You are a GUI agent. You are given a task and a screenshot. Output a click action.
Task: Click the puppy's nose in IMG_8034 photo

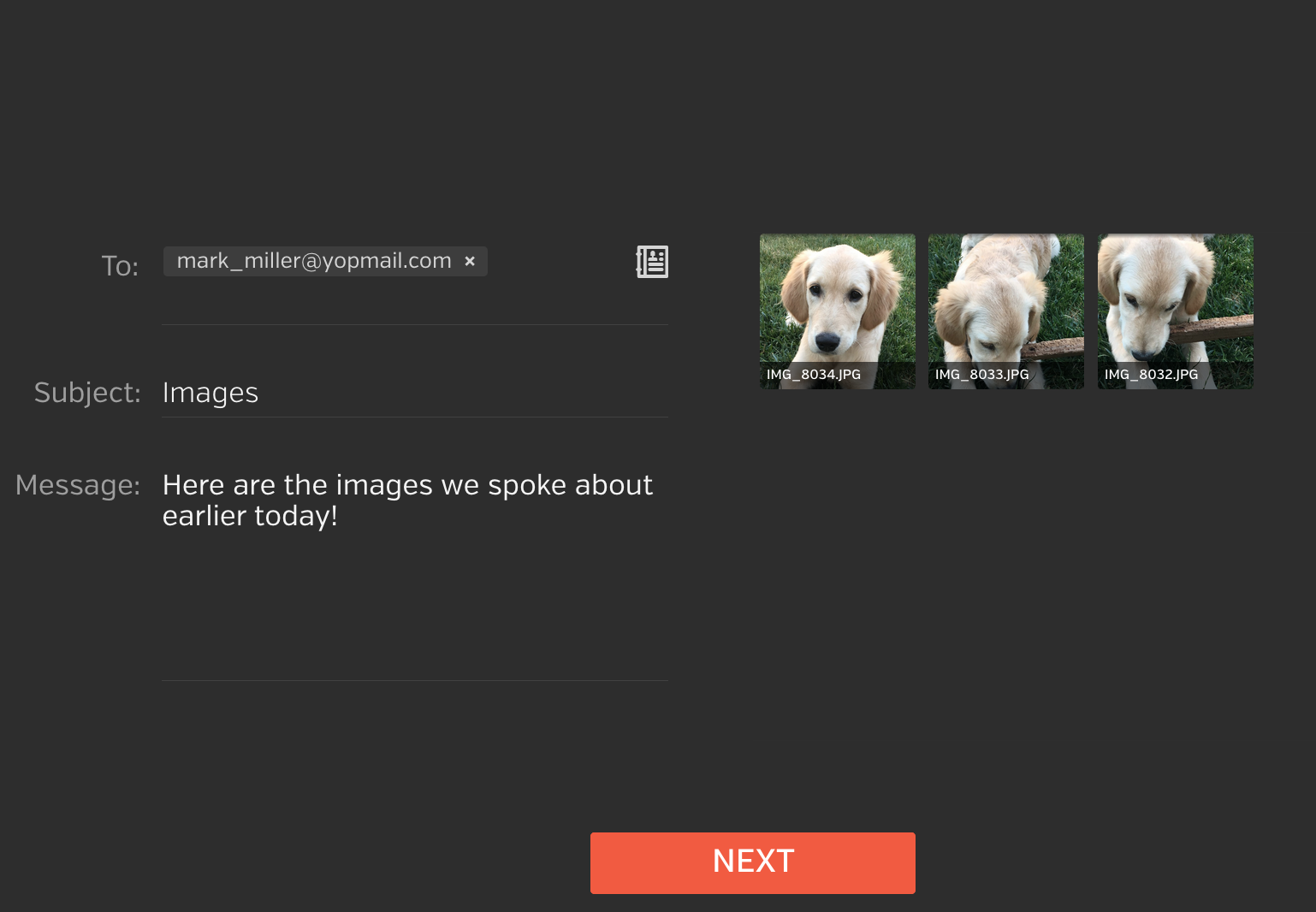tap(827, 343)
